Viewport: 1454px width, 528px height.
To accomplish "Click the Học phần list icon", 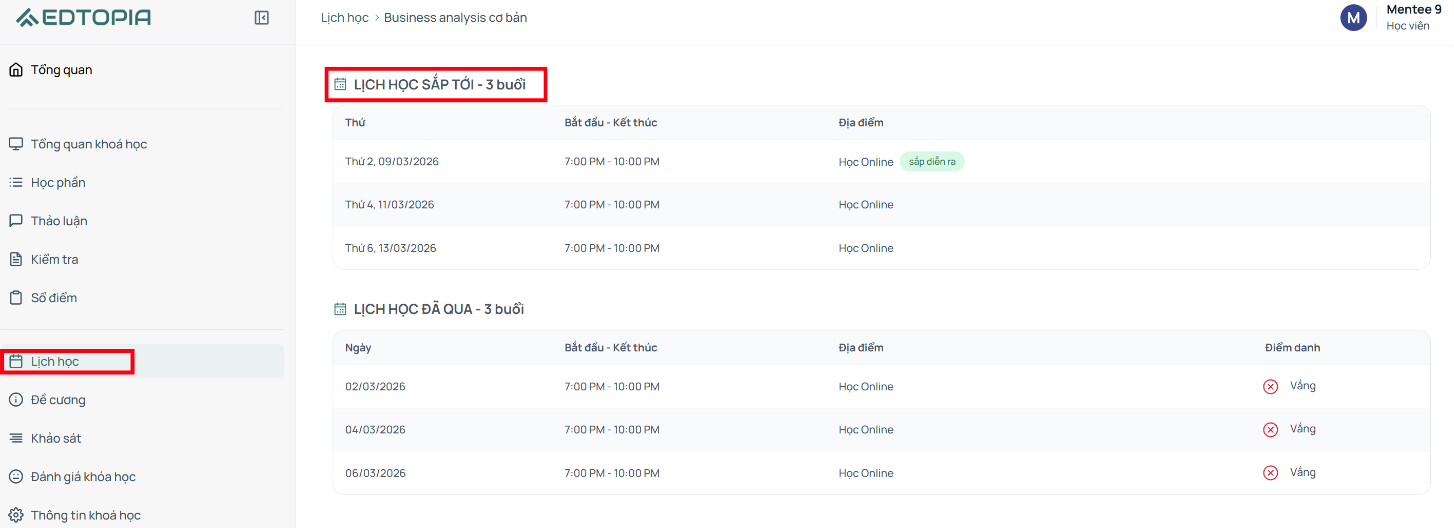I will coord(16,182).
